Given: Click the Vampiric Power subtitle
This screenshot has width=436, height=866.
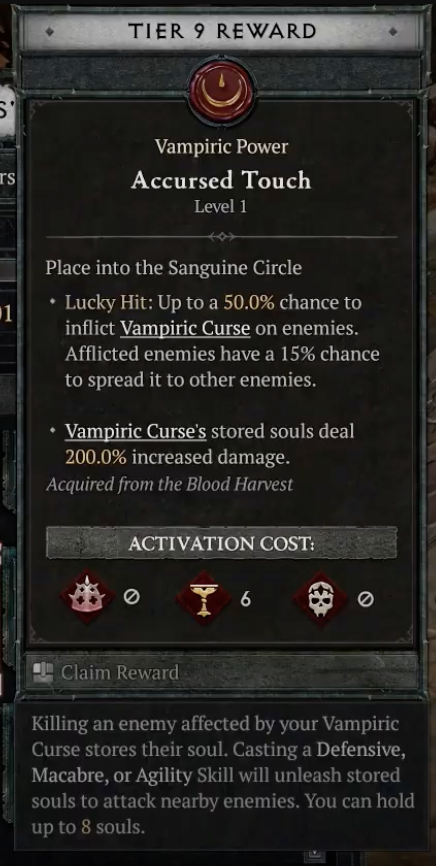Looking at the screenshot, I should [221, 147].
